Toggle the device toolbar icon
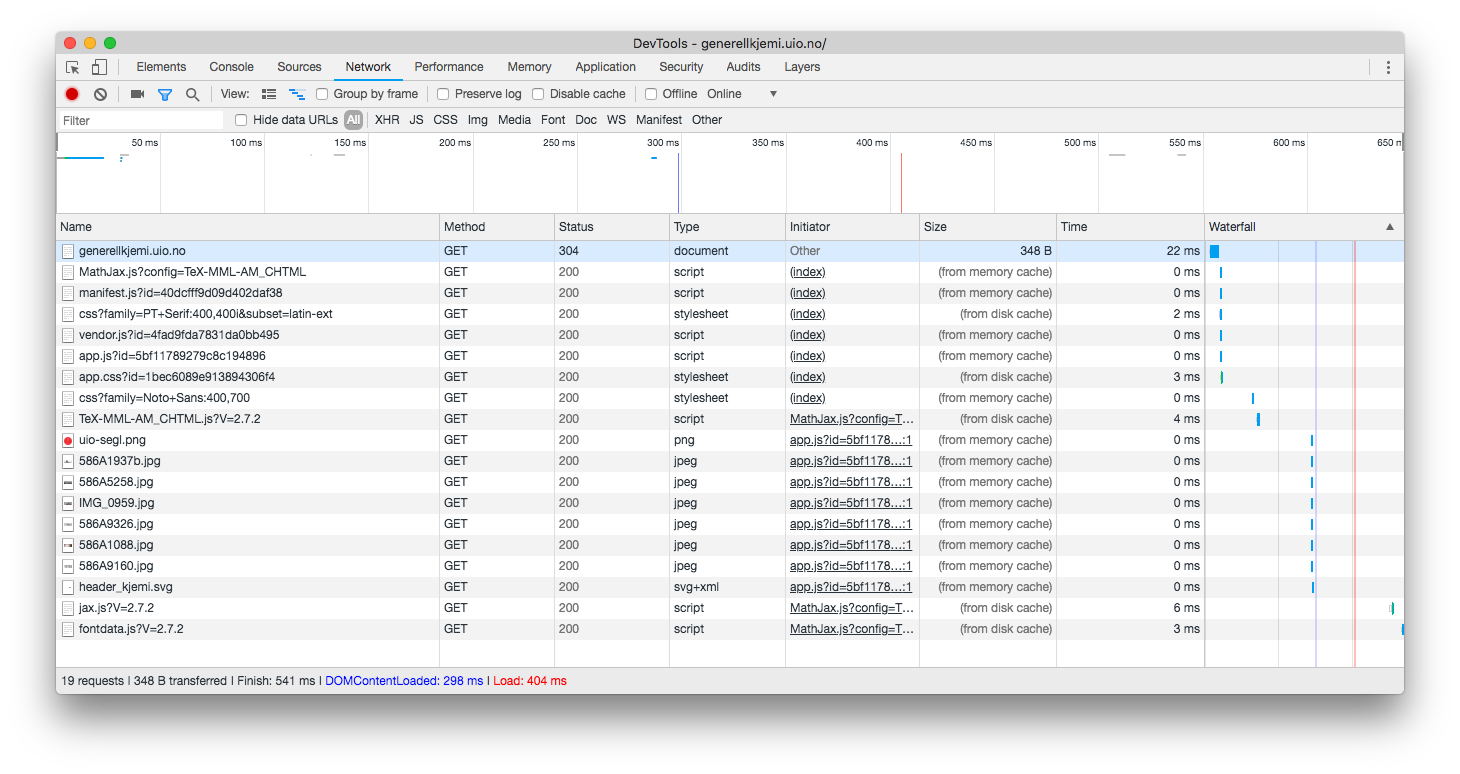This screenshot has width=1460, height=774. pos(99,67)
